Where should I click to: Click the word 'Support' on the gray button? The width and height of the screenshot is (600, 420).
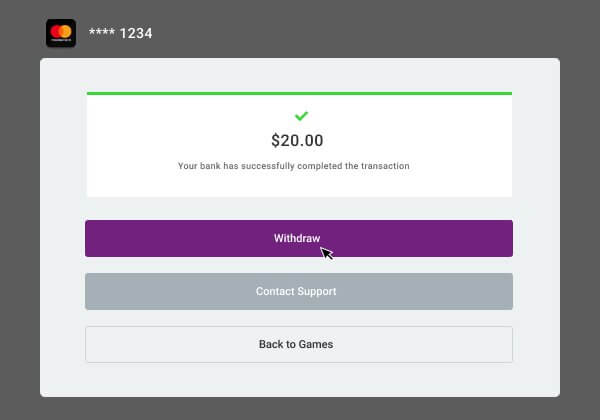point(316,291)
